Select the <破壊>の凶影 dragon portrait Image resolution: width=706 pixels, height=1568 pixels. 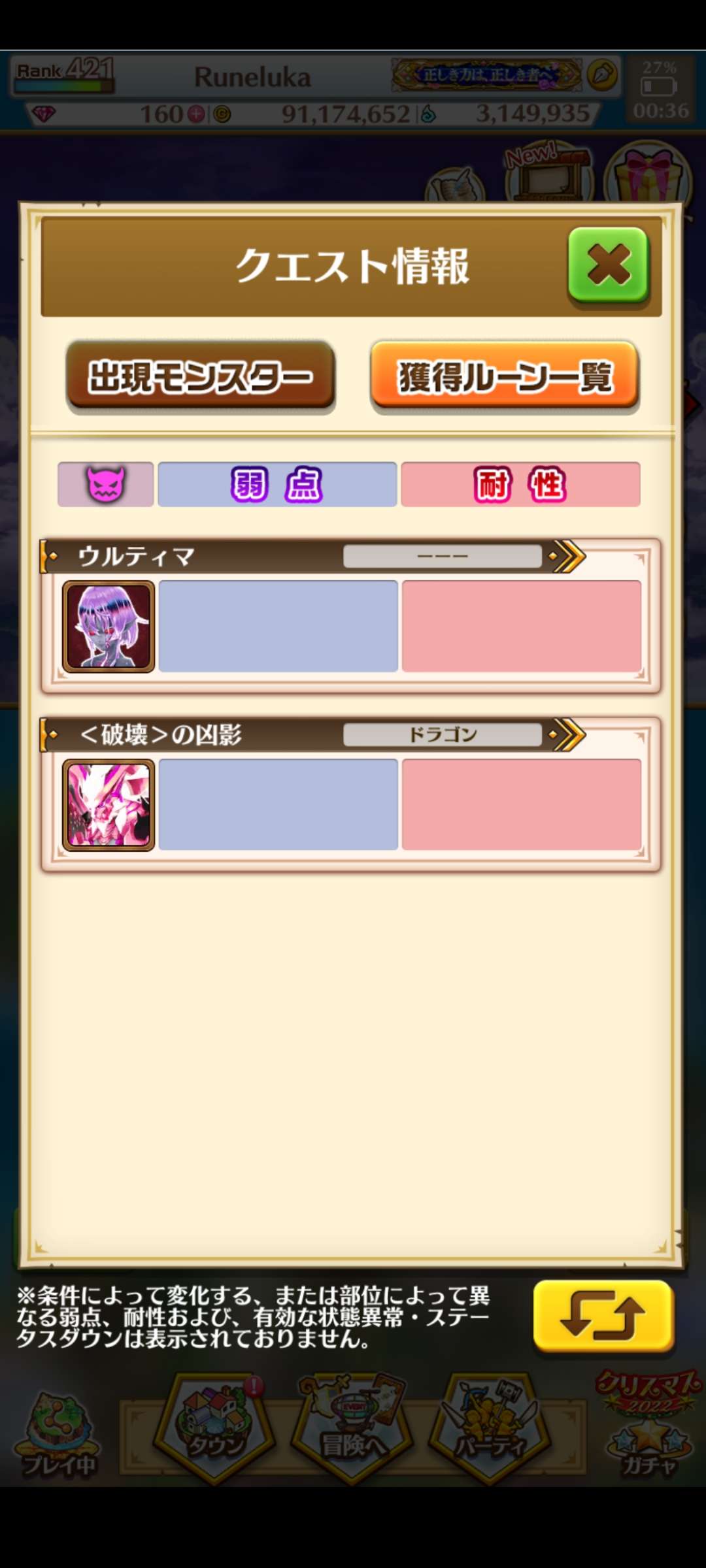pos(109,804)
